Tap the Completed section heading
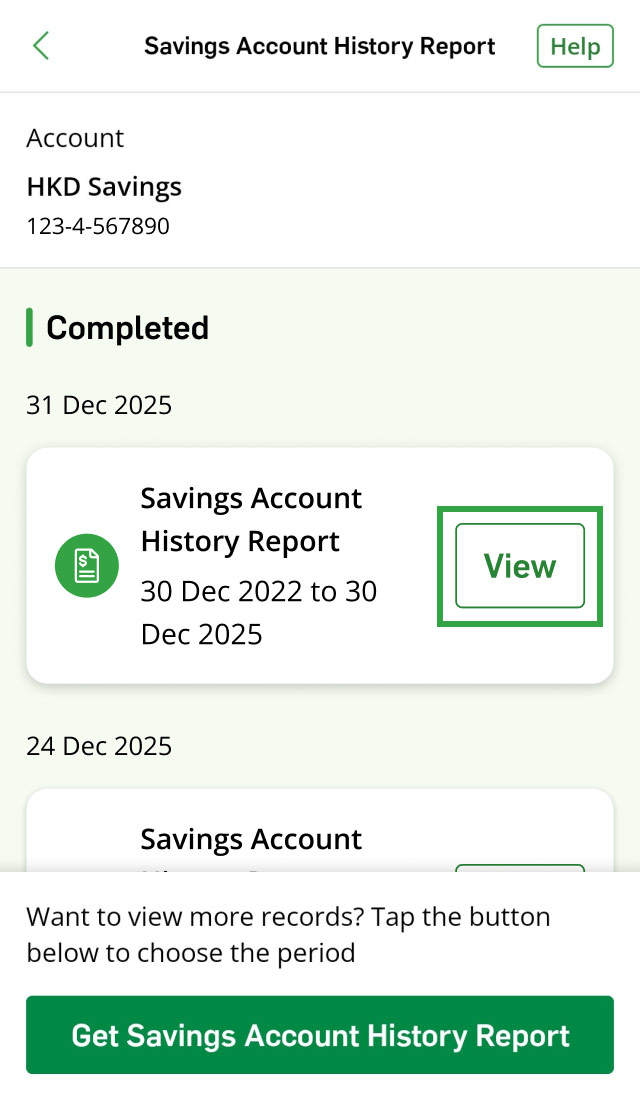This screenshot has height=1100, width=640. click(127, 328)
